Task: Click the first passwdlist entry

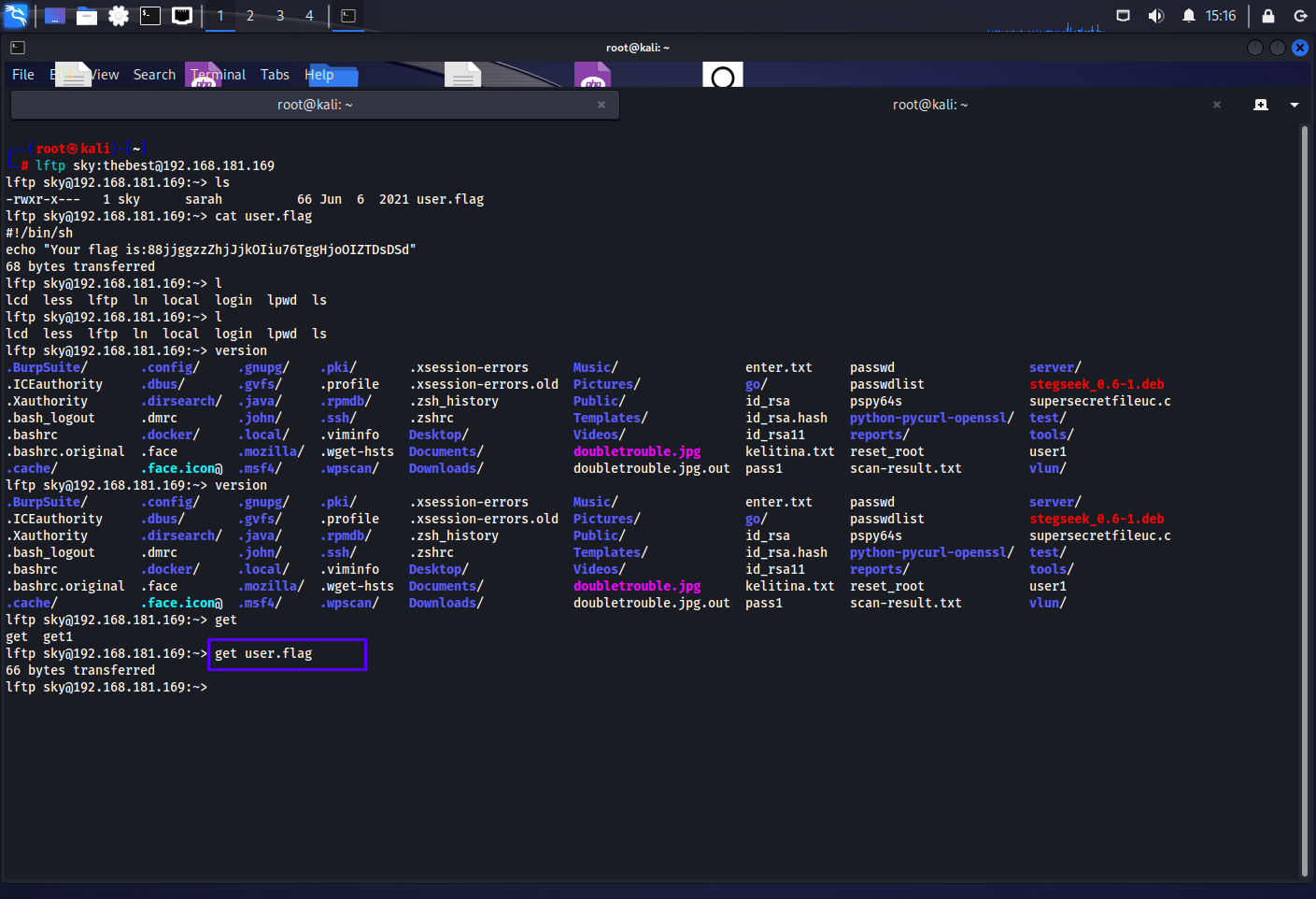Action: coord(887,384)
